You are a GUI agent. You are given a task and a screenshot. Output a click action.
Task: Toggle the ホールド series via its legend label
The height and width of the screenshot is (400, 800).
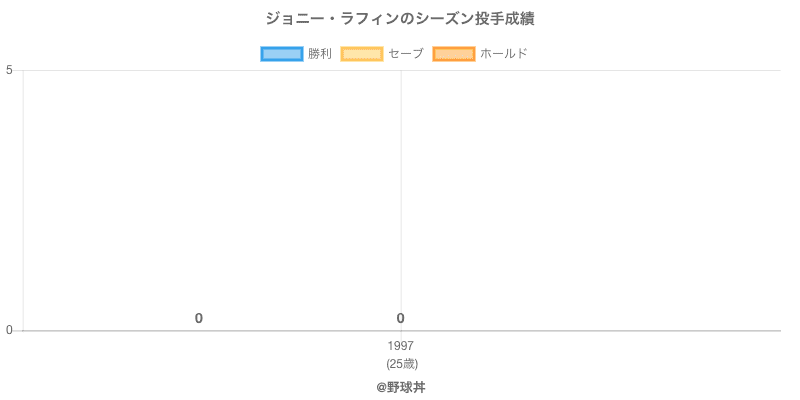504,53
